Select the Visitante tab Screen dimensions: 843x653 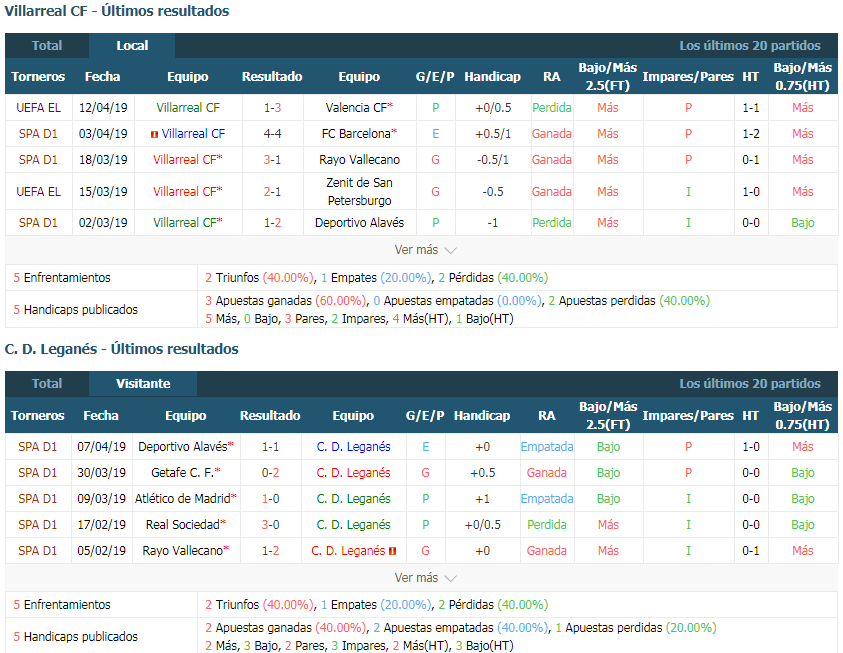(143, 384)
